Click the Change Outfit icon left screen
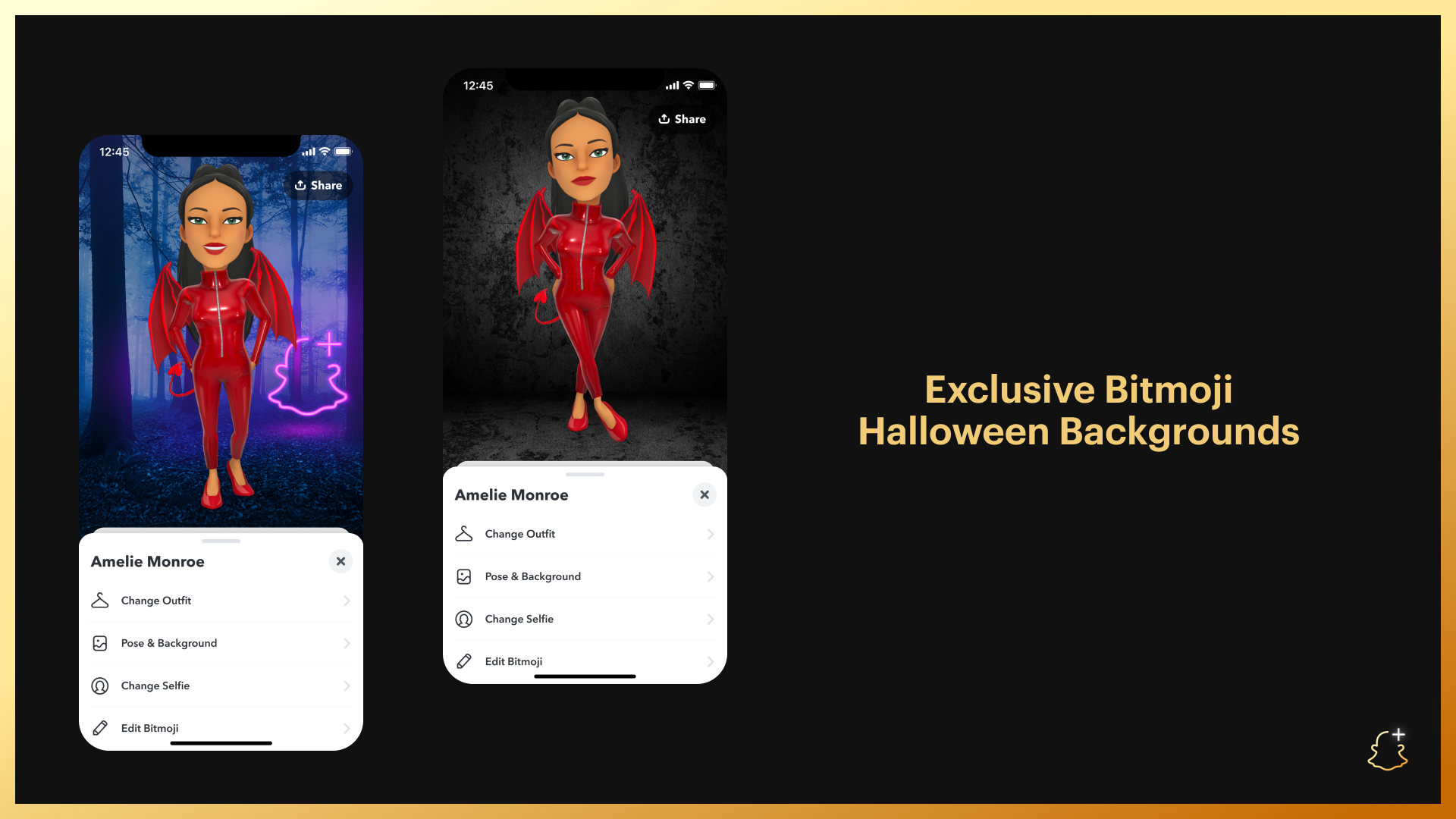 (x=100, y=600)
